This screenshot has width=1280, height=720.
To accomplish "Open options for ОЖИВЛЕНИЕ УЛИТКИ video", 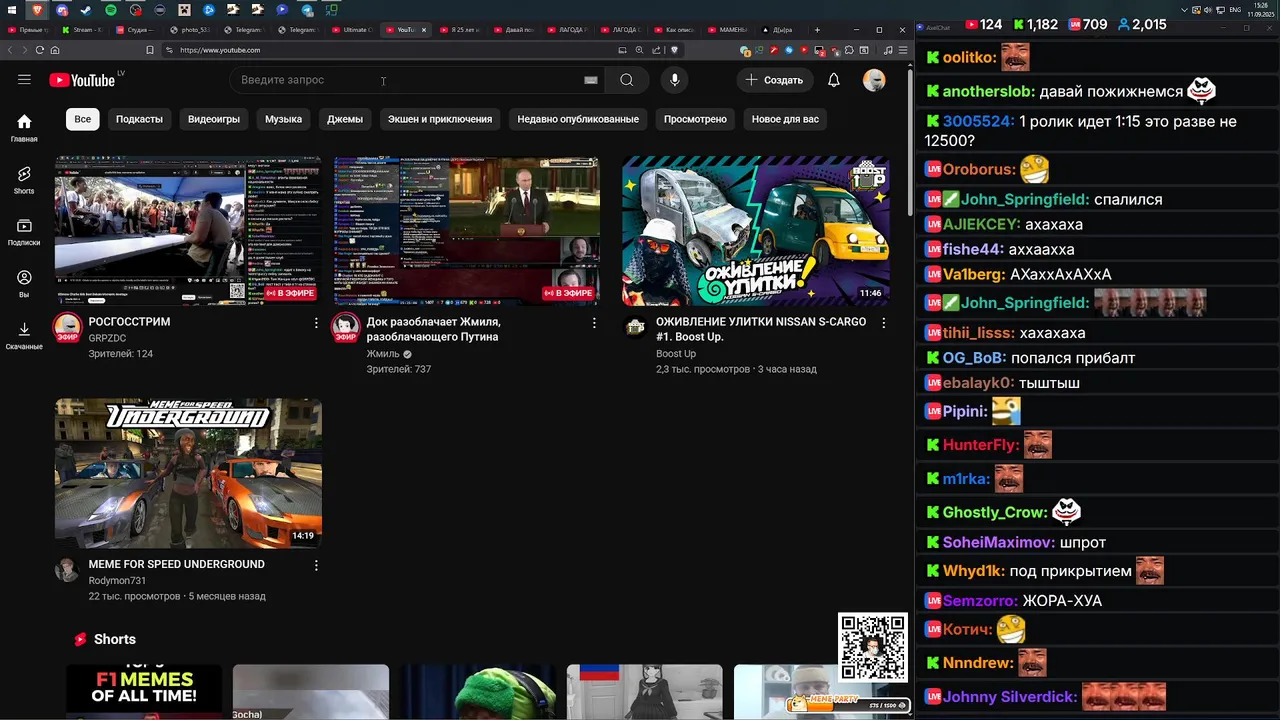I will pyautogui.click(x=883, y=323).
